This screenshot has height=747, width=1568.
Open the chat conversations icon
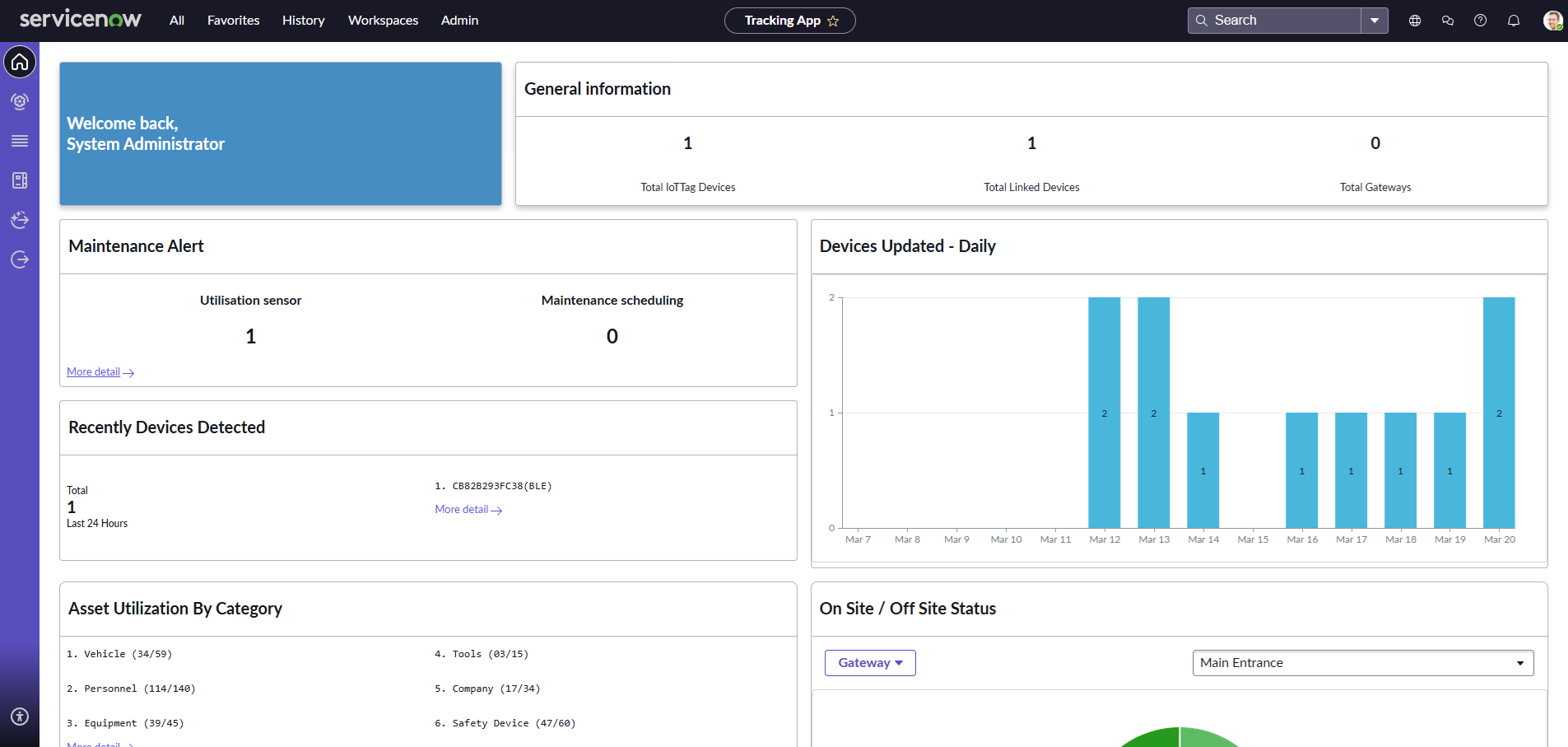click(1448, 21)
